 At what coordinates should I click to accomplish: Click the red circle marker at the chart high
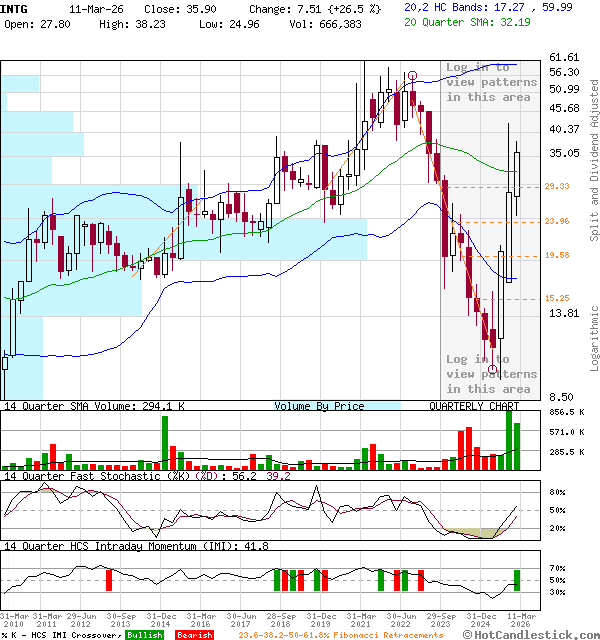click(x=412, y=75)
